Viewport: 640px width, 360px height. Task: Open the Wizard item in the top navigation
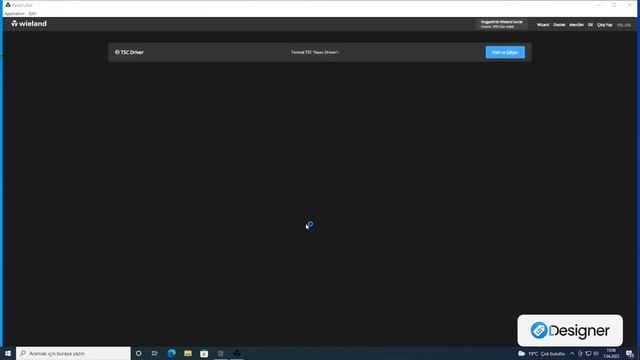point(543,25)
